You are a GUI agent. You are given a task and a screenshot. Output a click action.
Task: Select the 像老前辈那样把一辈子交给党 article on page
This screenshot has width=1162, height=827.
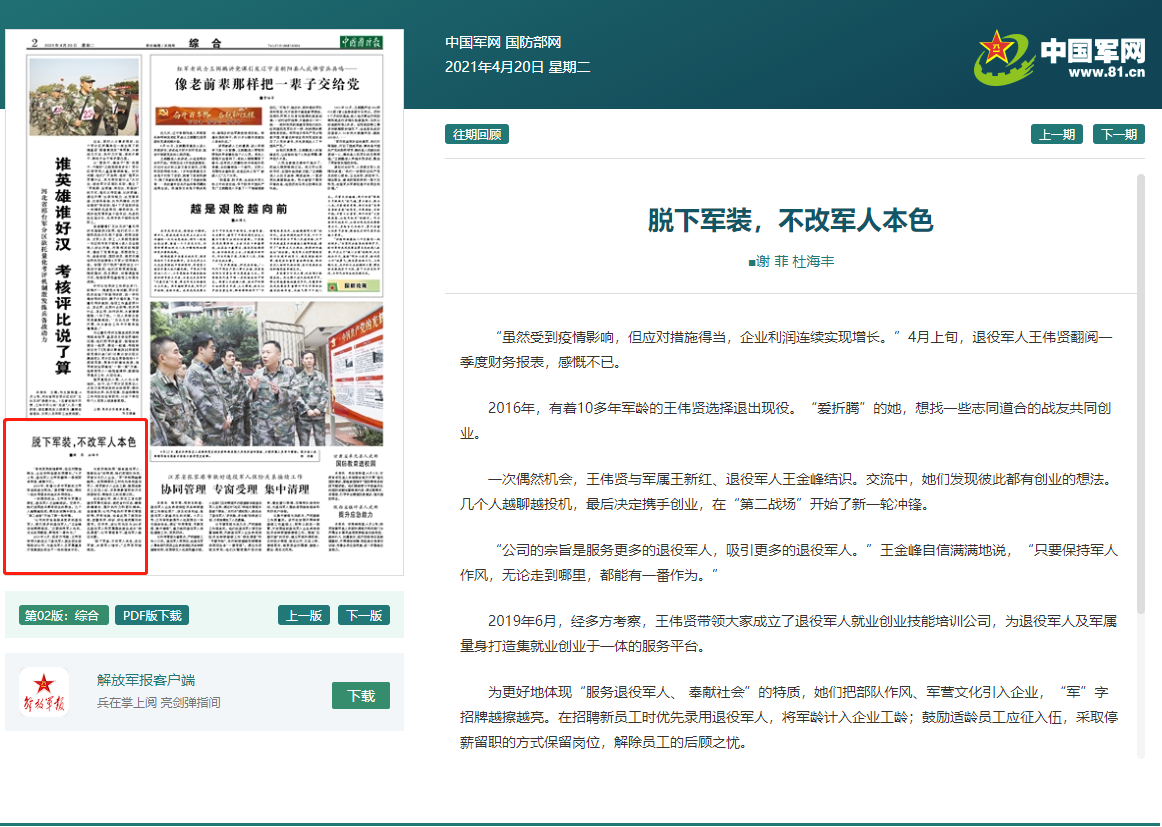click(x=267, y=84)
